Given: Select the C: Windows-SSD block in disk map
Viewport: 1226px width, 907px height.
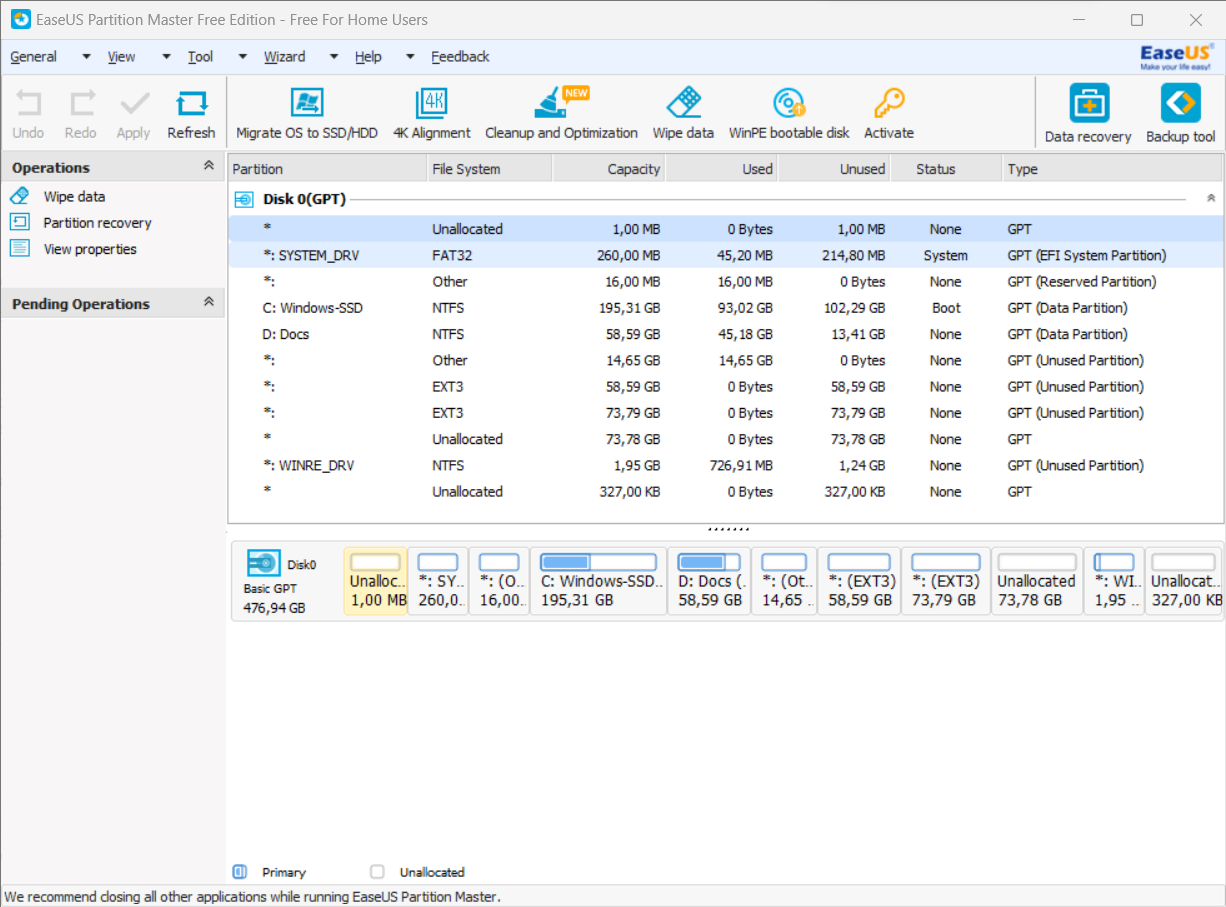Looking at the screenshot, I should click(x=598, y=581).
